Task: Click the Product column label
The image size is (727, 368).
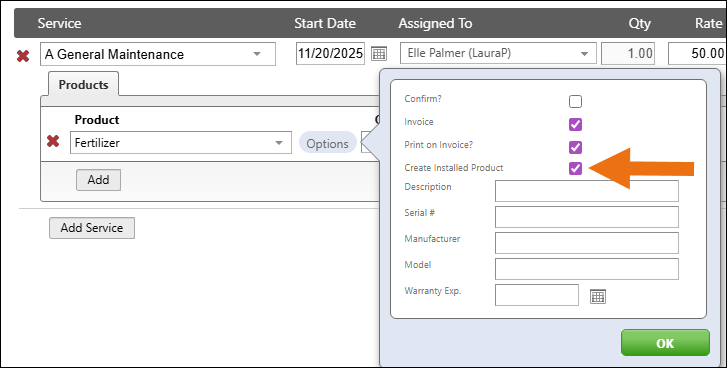Action: click(97, 120)
